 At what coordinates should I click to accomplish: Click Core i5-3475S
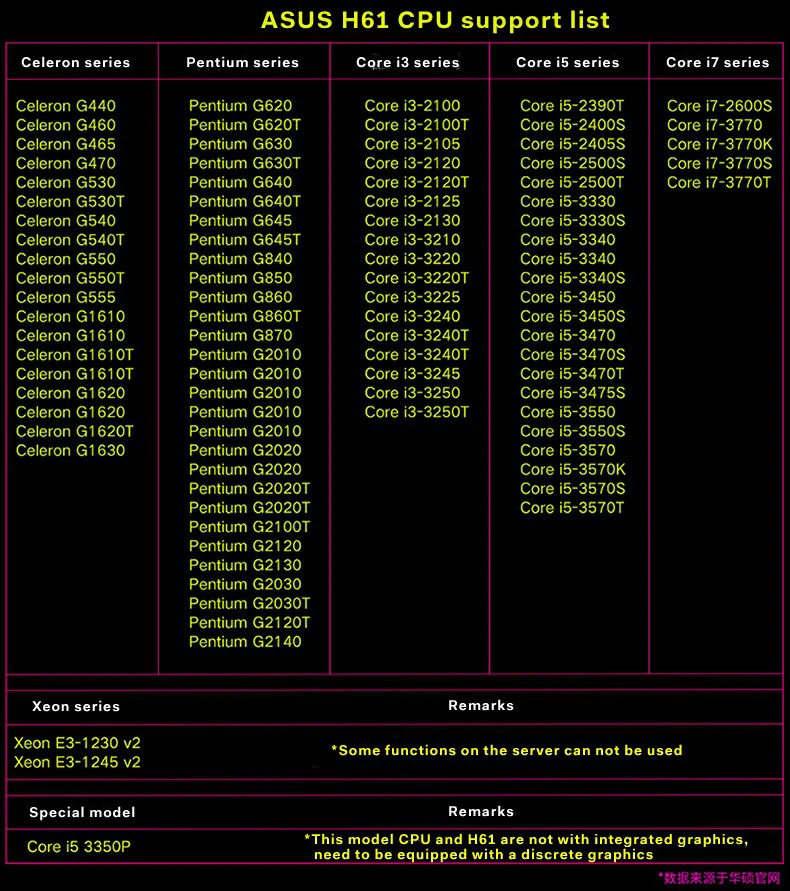click(573, 393)
